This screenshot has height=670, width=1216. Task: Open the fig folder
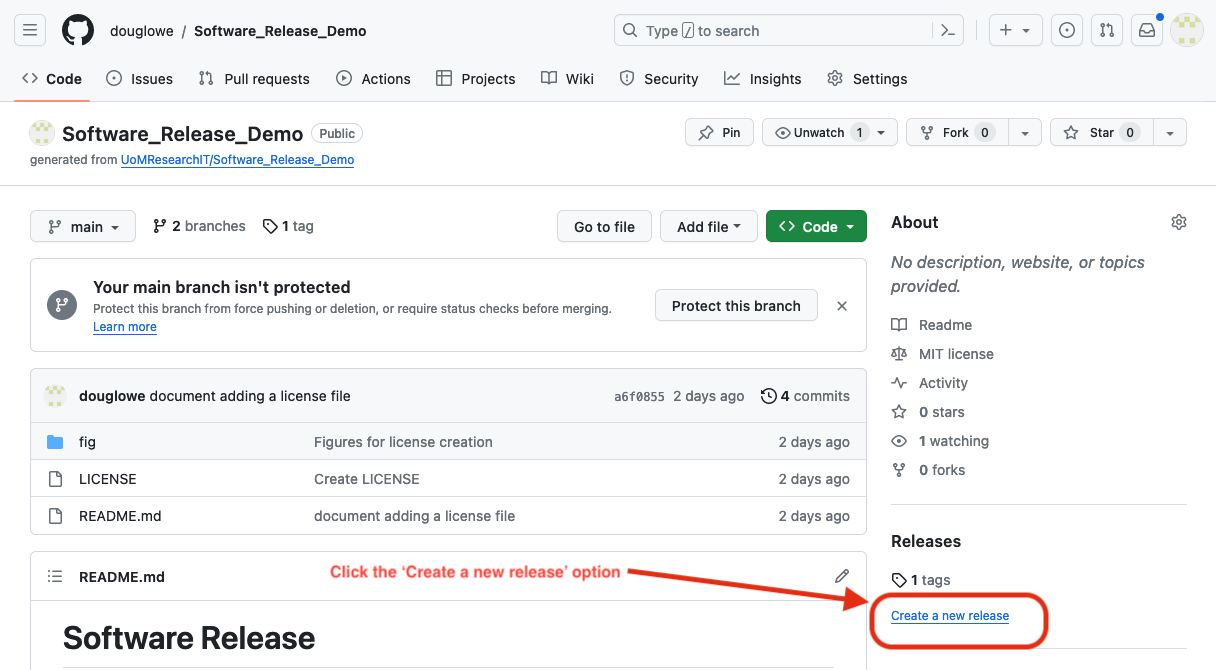click(87, 442)
